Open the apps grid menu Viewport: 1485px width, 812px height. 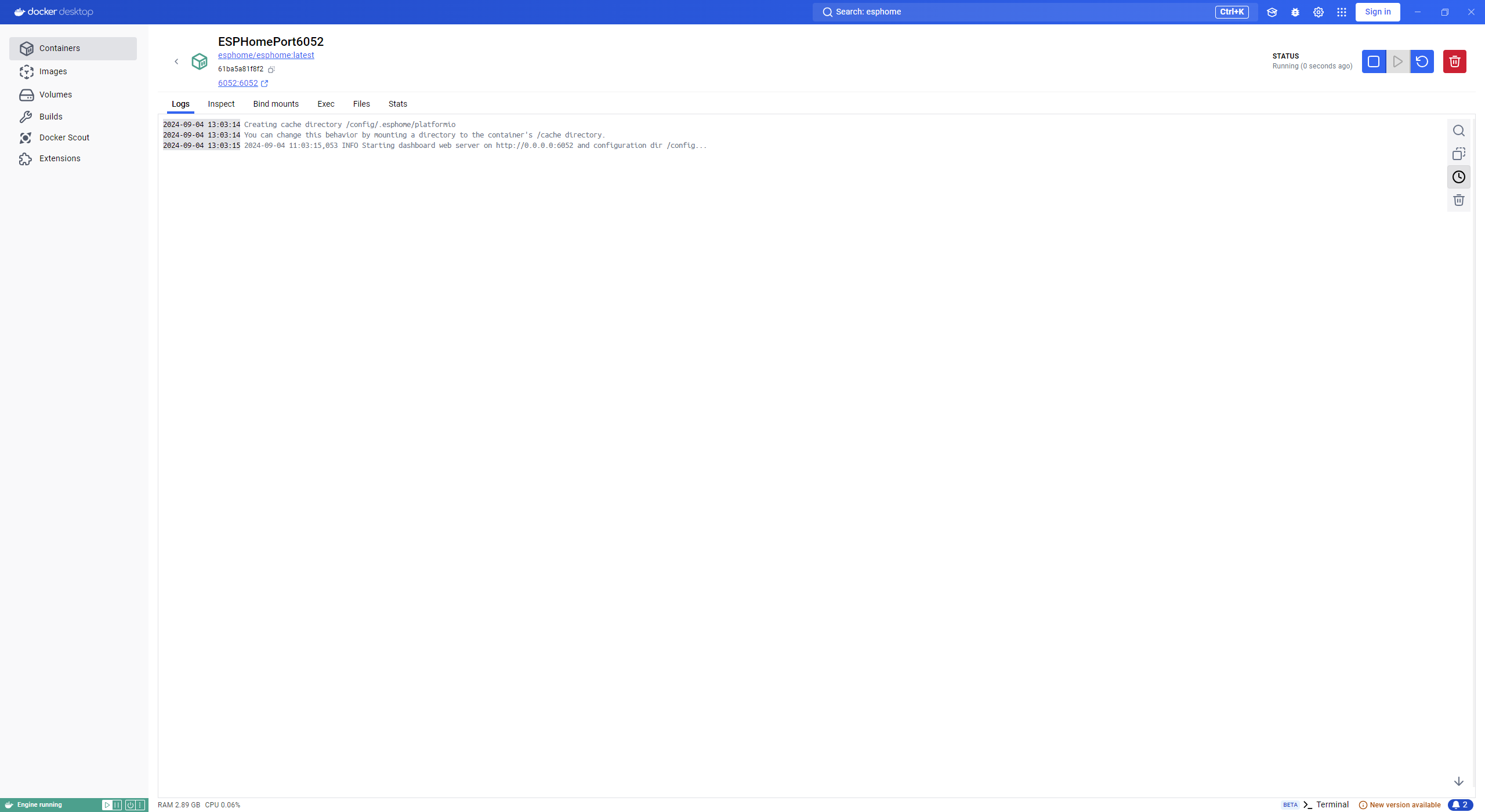point(1342,12)
